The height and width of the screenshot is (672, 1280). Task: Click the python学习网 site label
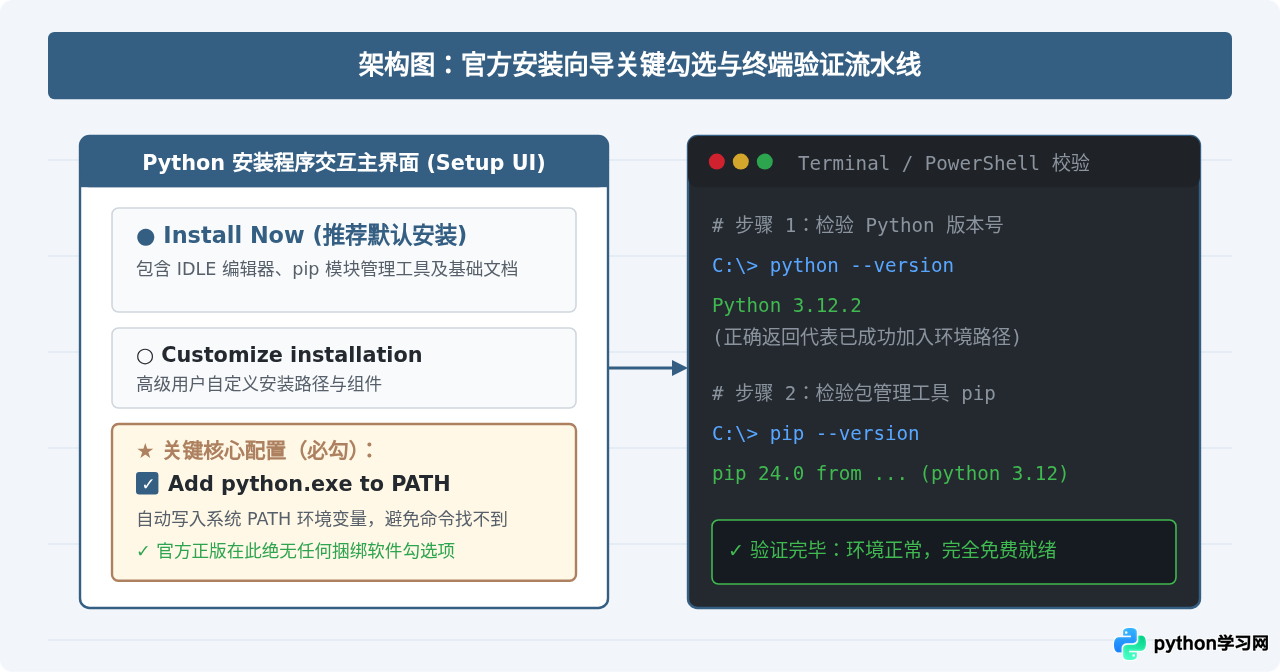pyautogui.click(x=1210, y=644)
